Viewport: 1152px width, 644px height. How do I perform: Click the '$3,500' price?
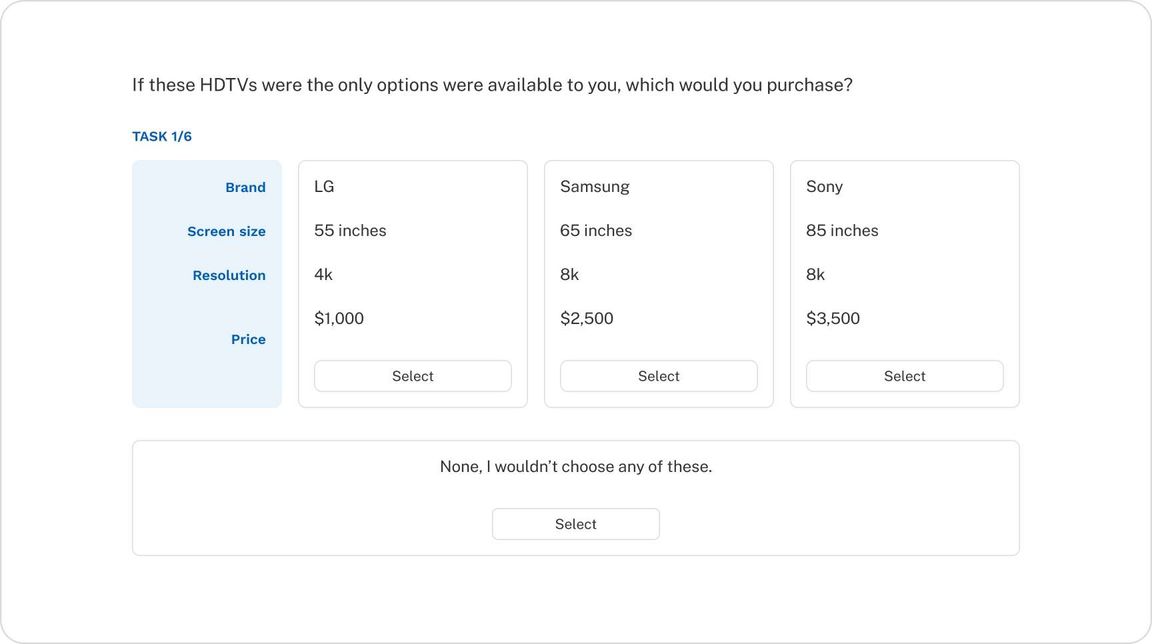[x=832, y=319]
